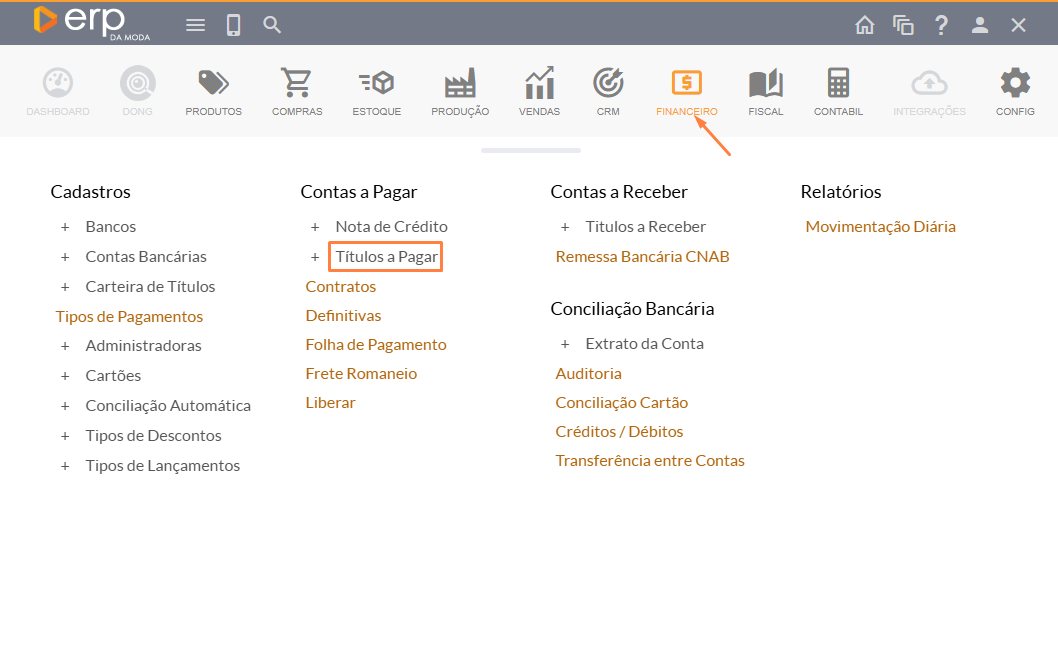Open the Config gear module

[x=1015, y=84]
